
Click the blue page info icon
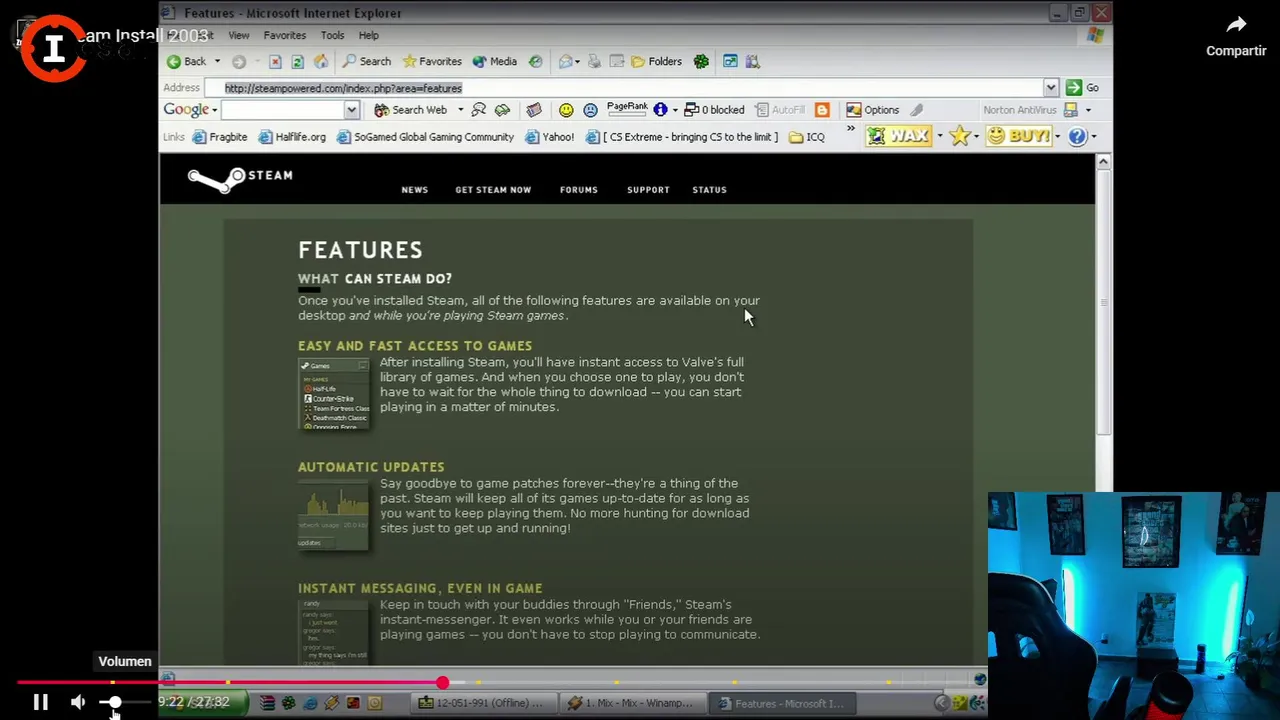(x=660, y=110)
